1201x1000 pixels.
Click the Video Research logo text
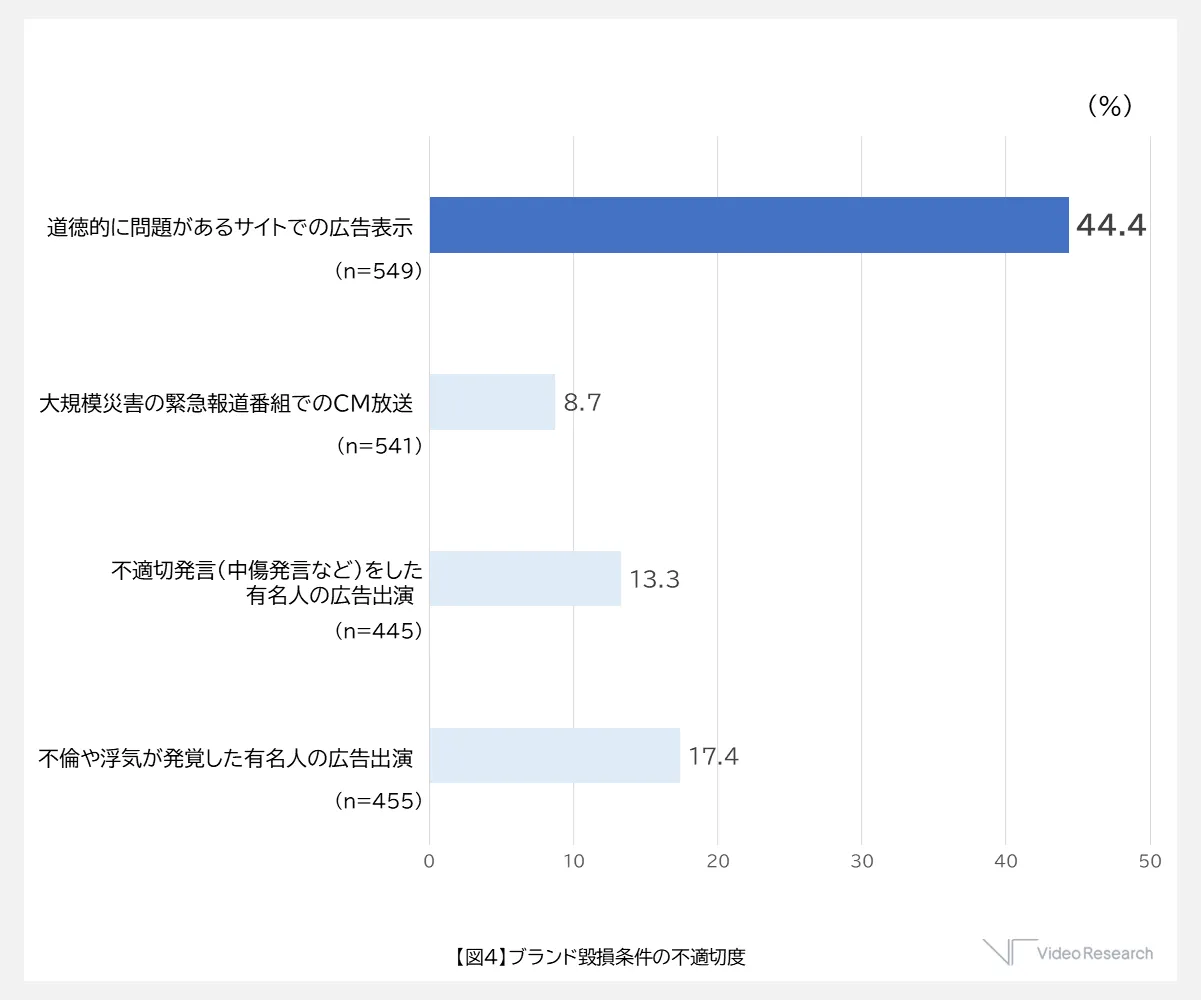tap(1095, 953)
